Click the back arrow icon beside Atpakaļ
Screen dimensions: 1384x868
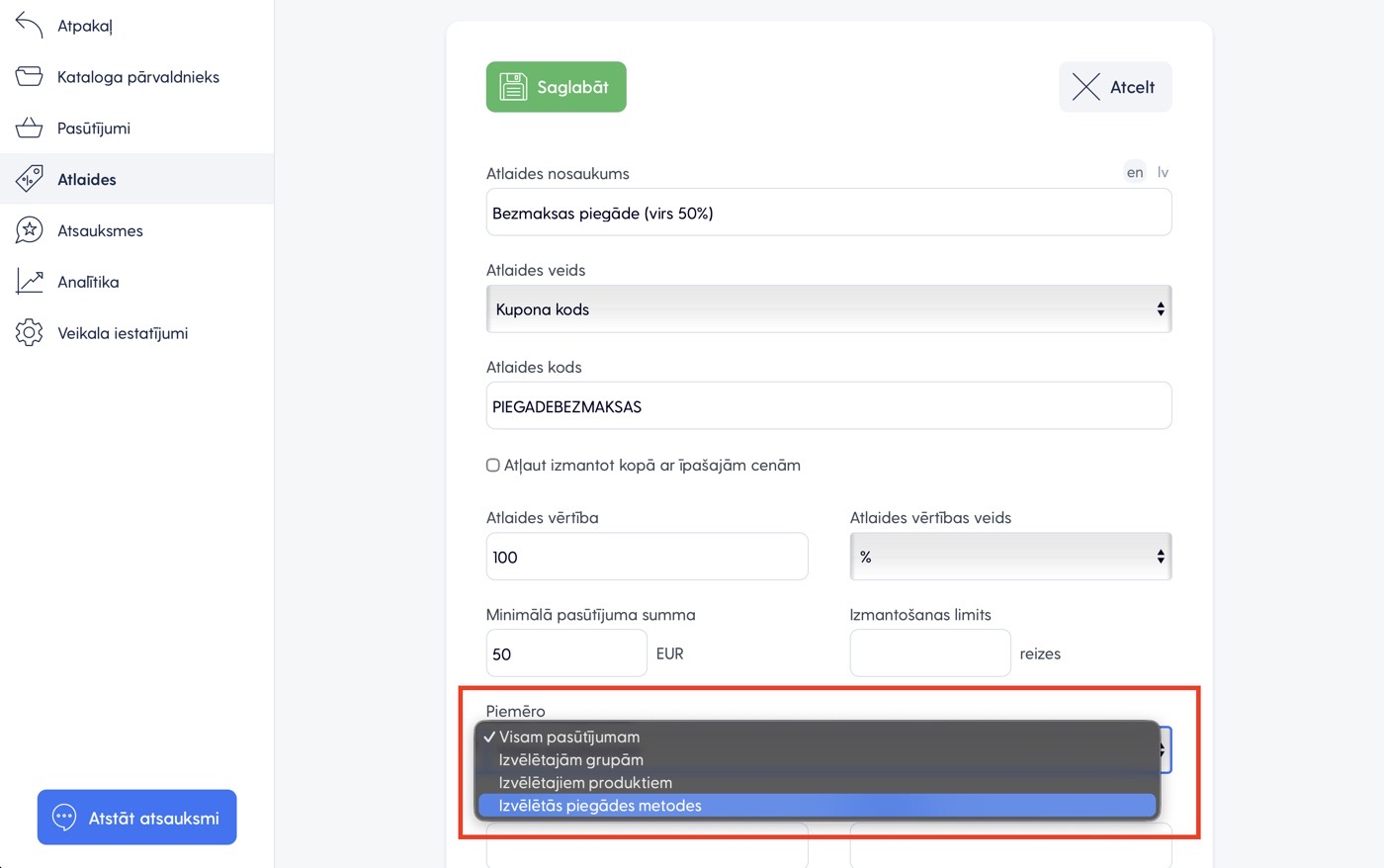click(x=30, y=26)
